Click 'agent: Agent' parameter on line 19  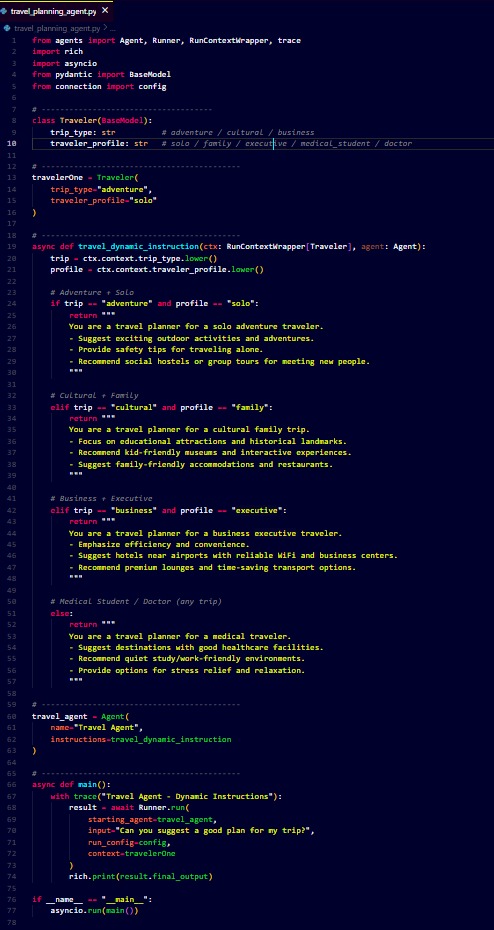point(388,247)
